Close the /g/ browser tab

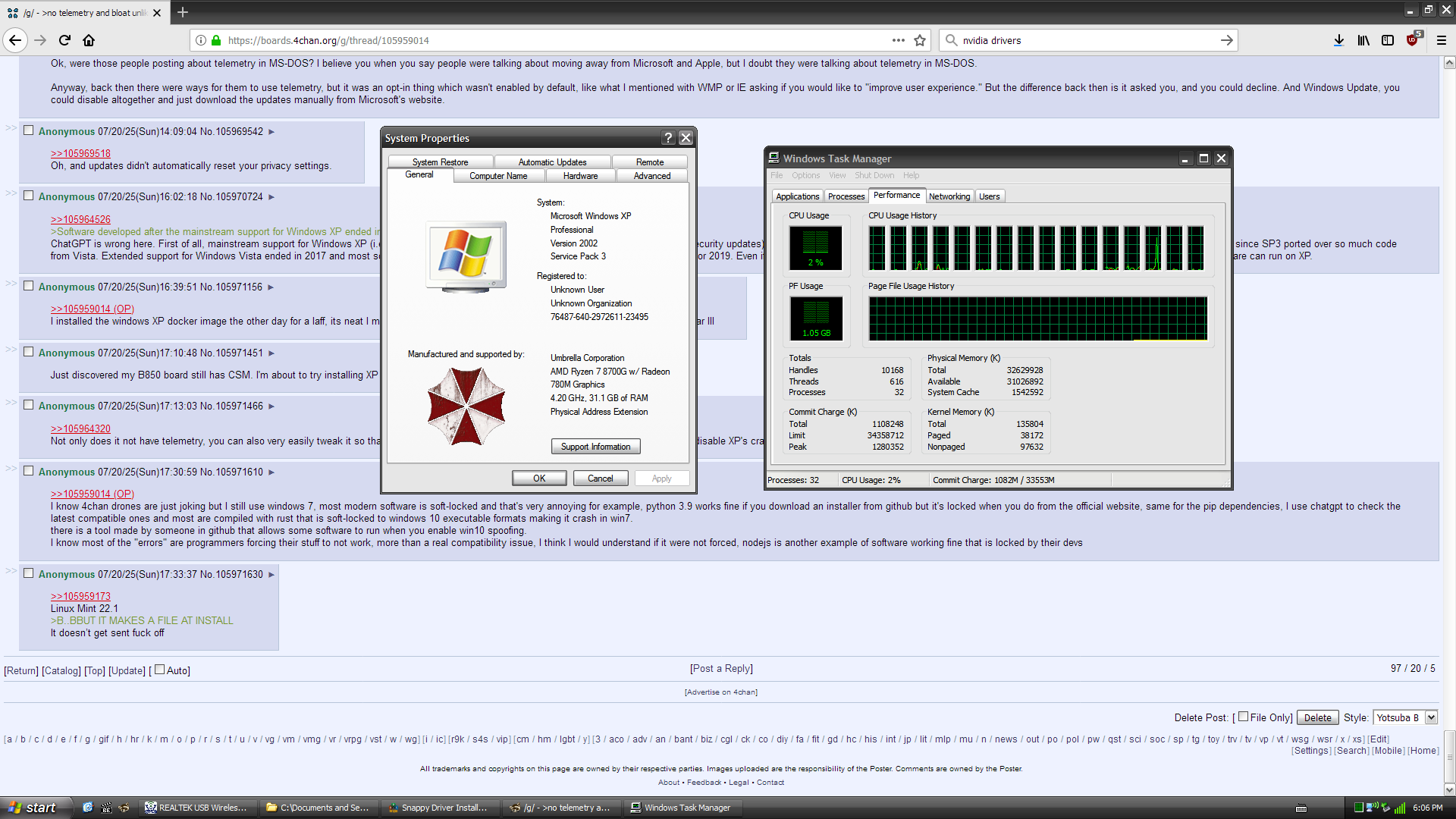point(157,13)
